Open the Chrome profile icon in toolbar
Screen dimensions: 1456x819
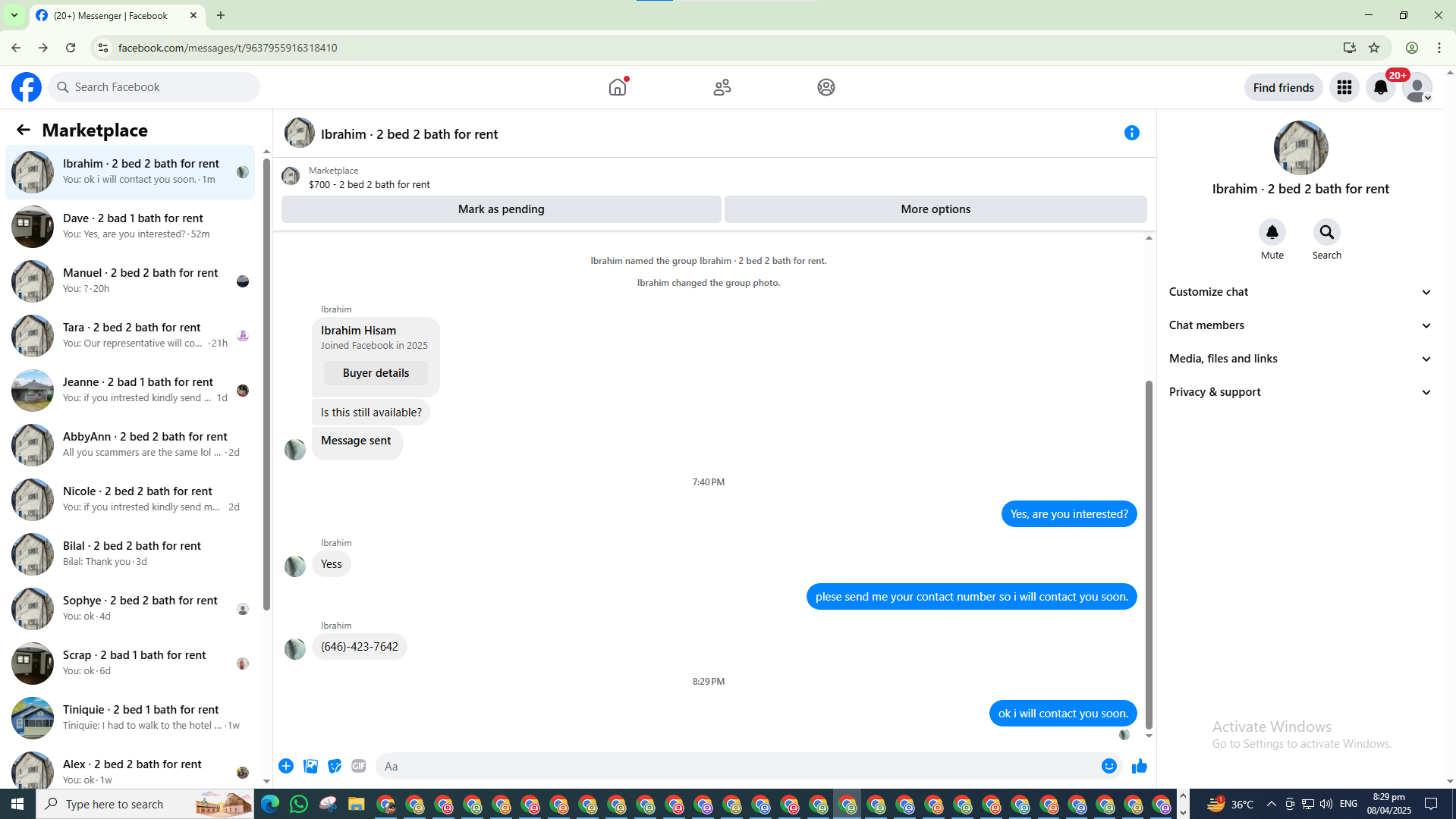(x=1412, y=48)
